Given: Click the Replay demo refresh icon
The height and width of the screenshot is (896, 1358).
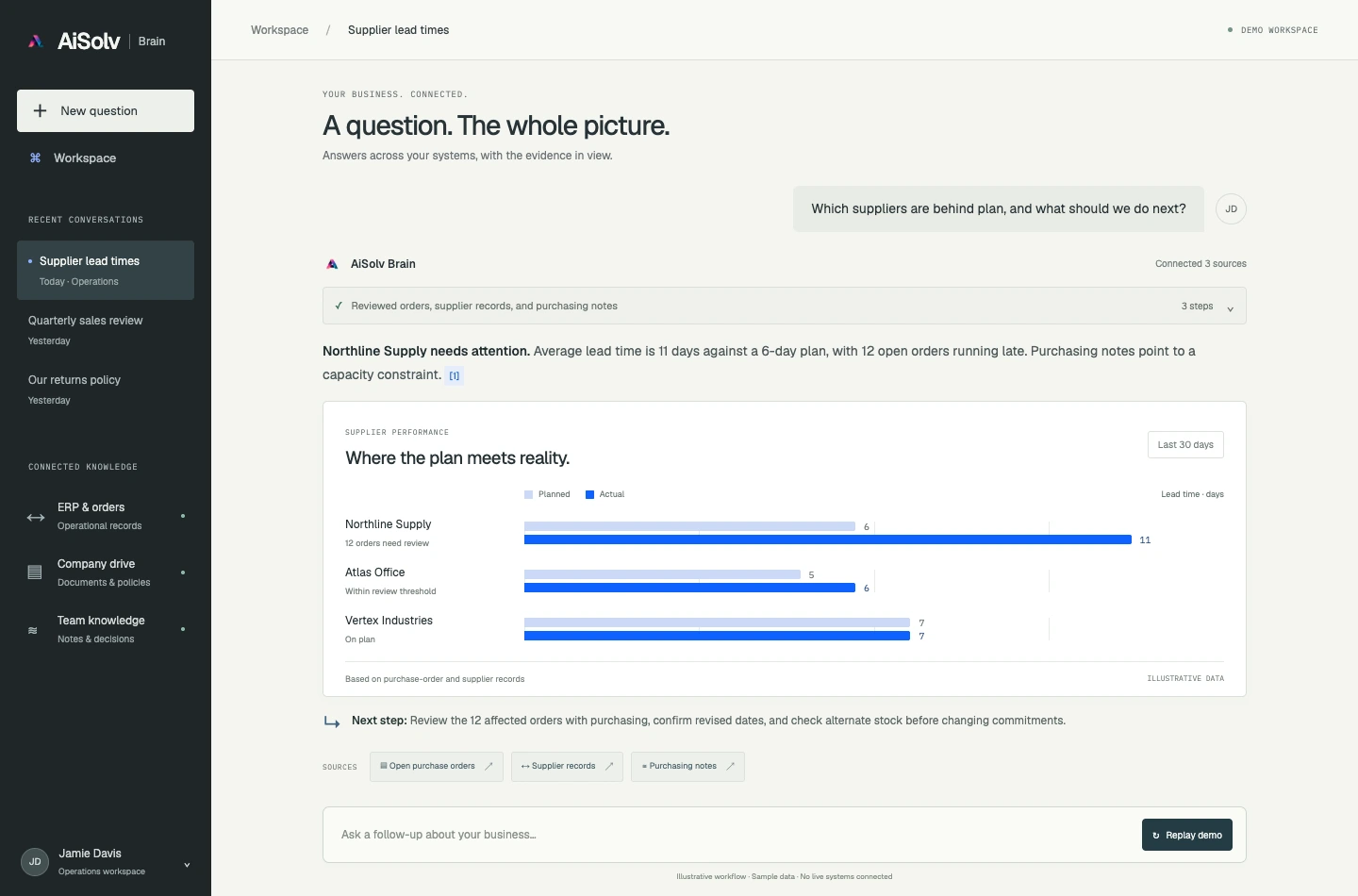Looking at the screenshot, I should click(x=1156, y=836).
